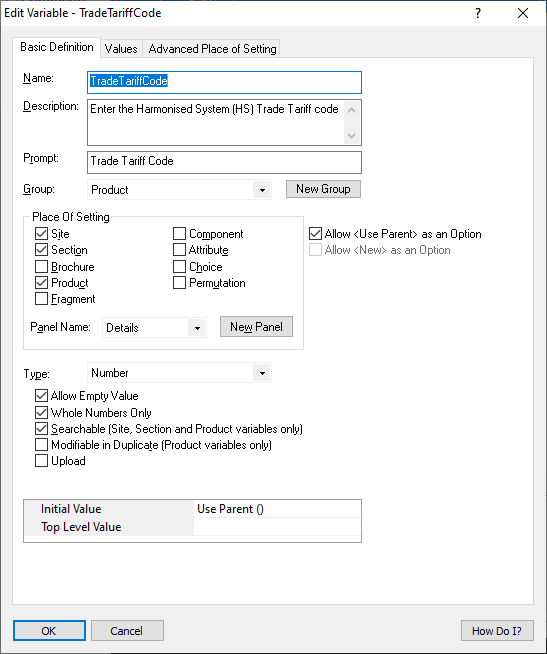The height and width of the screenshot is (654, 547).
Task: Click the New Panel button
Action: click(x=256, y=327)
